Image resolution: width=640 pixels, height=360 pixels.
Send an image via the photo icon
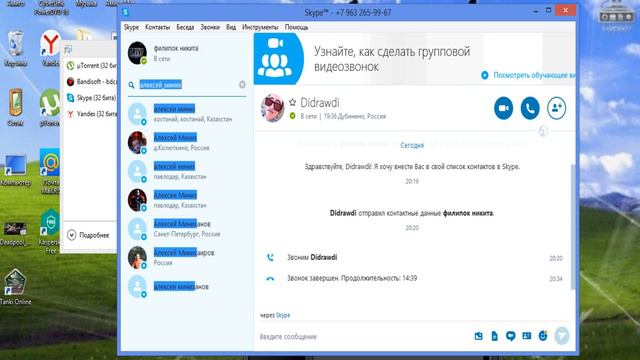478,336
